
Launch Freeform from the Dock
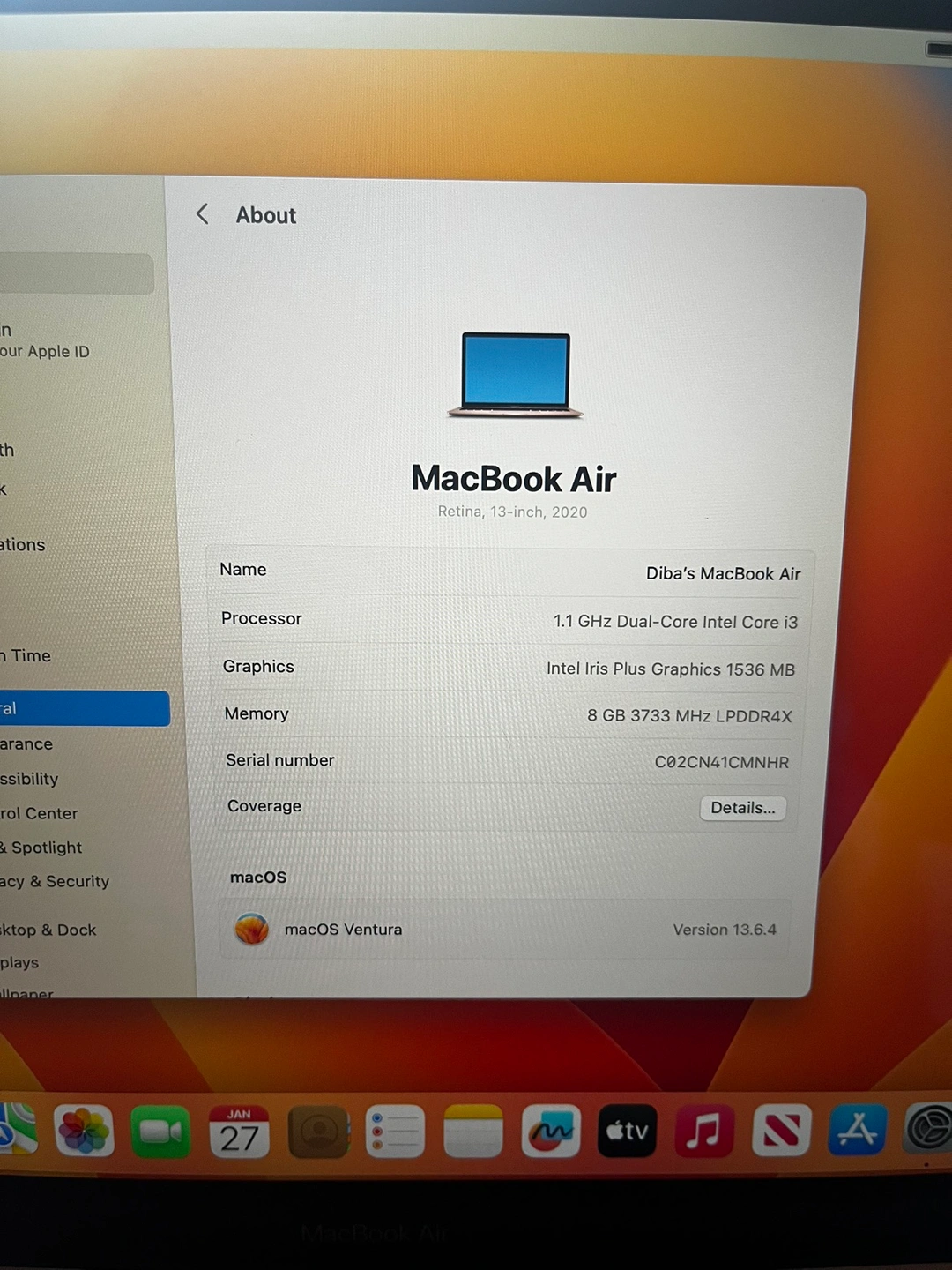point(551,1131)
